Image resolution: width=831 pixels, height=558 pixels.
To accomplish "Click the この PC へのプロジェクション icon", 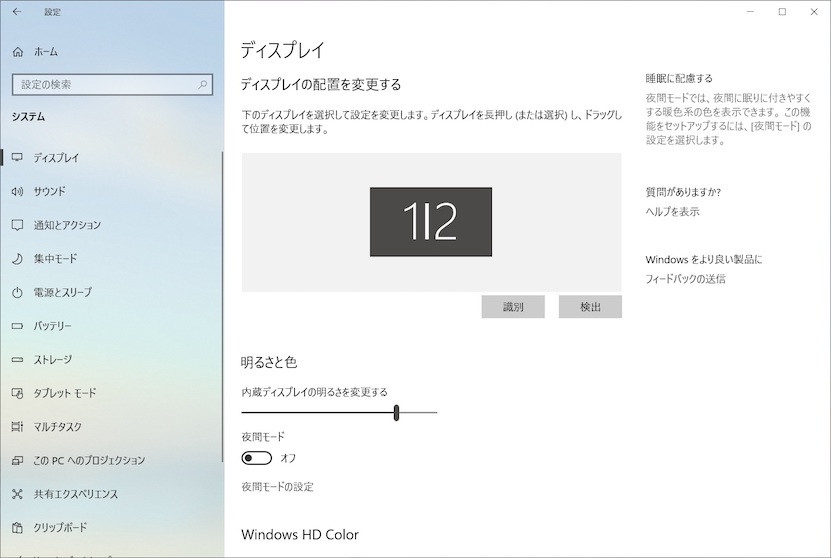I will (17, 460).
